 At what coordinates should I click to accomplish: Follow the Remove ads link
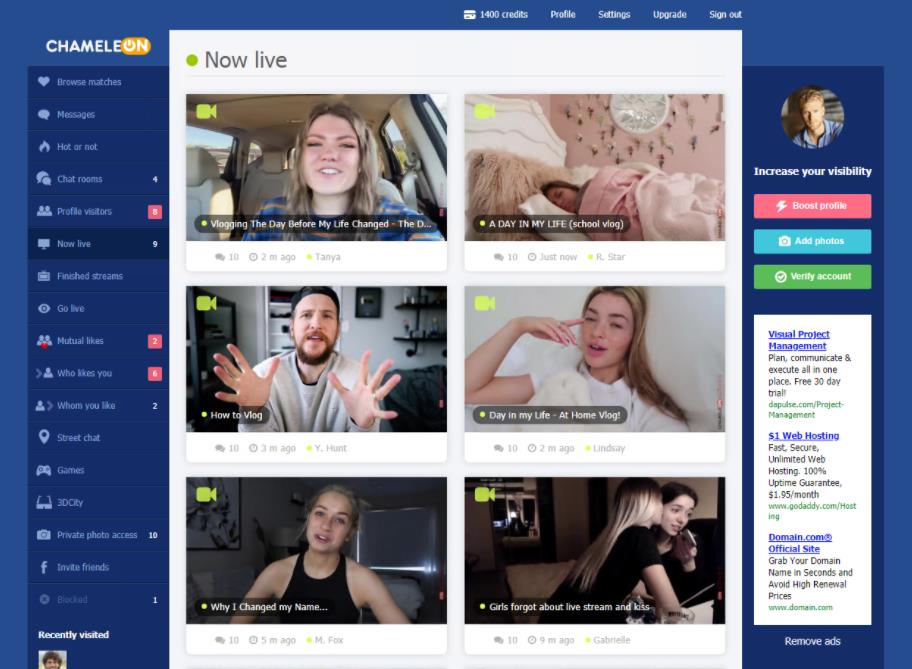812,641
